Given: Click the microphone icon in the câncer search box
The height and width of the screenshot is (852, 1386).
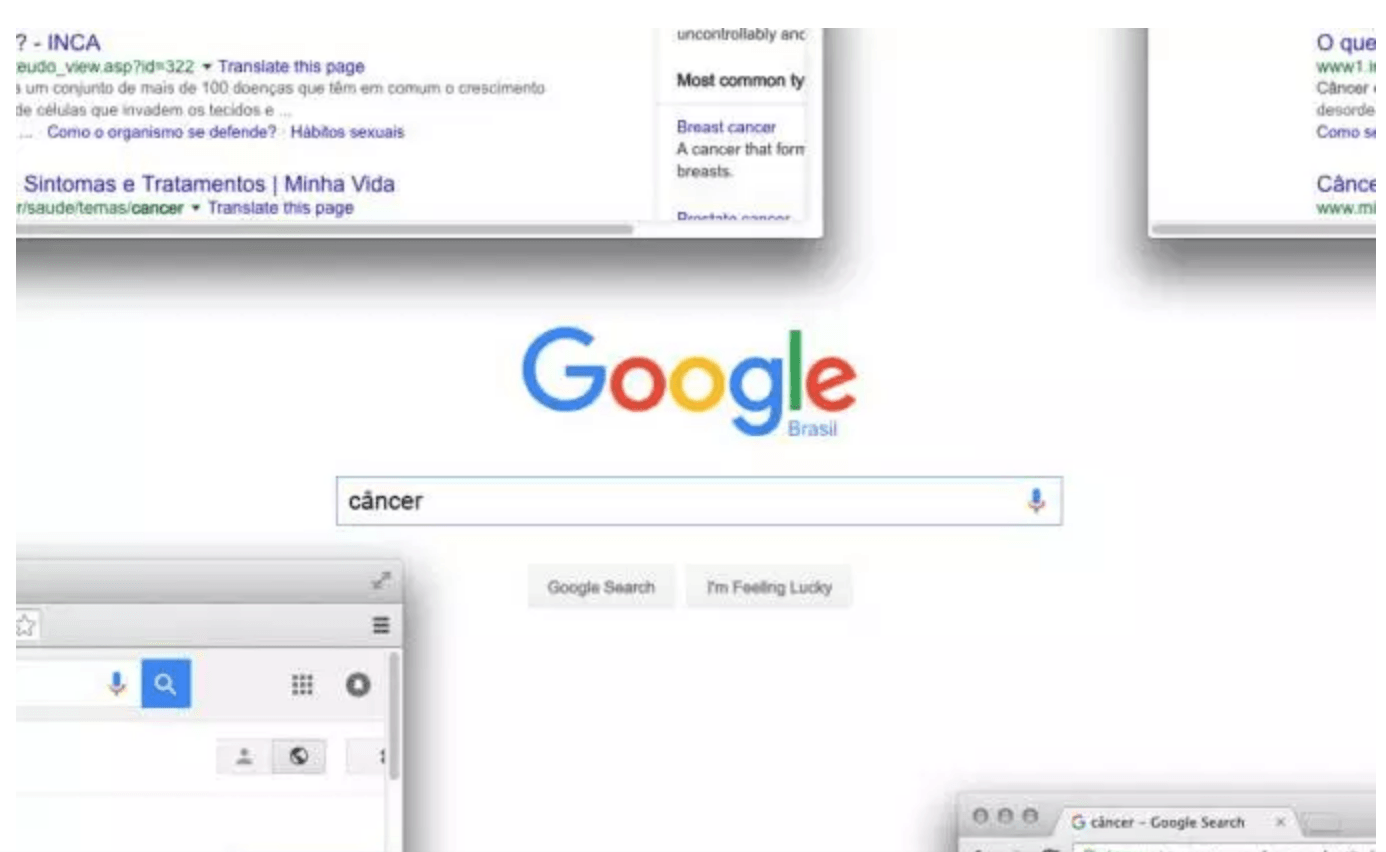Looking at the screenshot, I should (x=1036, y=500).
